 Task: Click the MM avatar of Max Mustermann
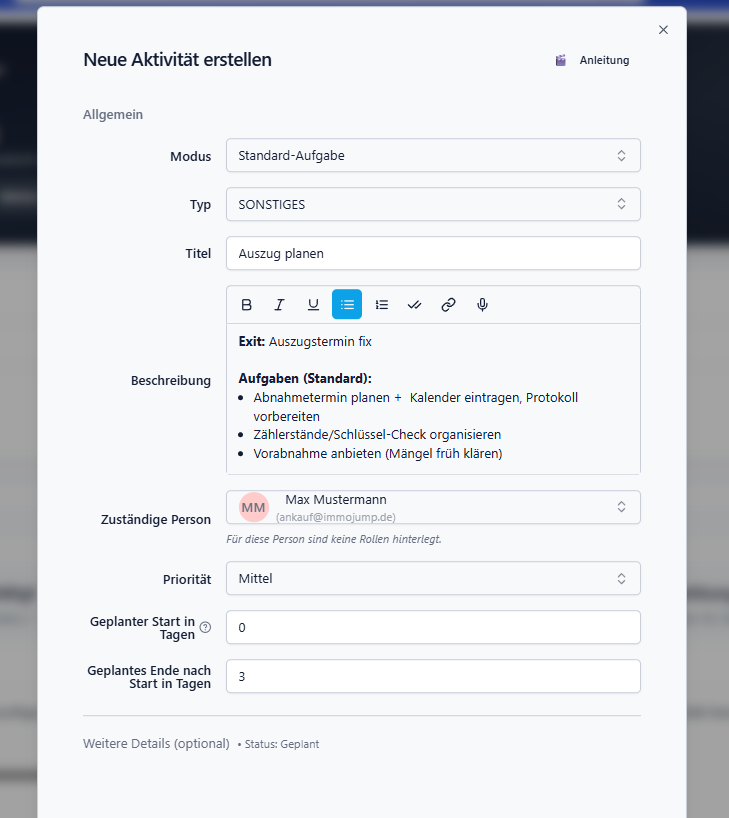tap(252, 507)
